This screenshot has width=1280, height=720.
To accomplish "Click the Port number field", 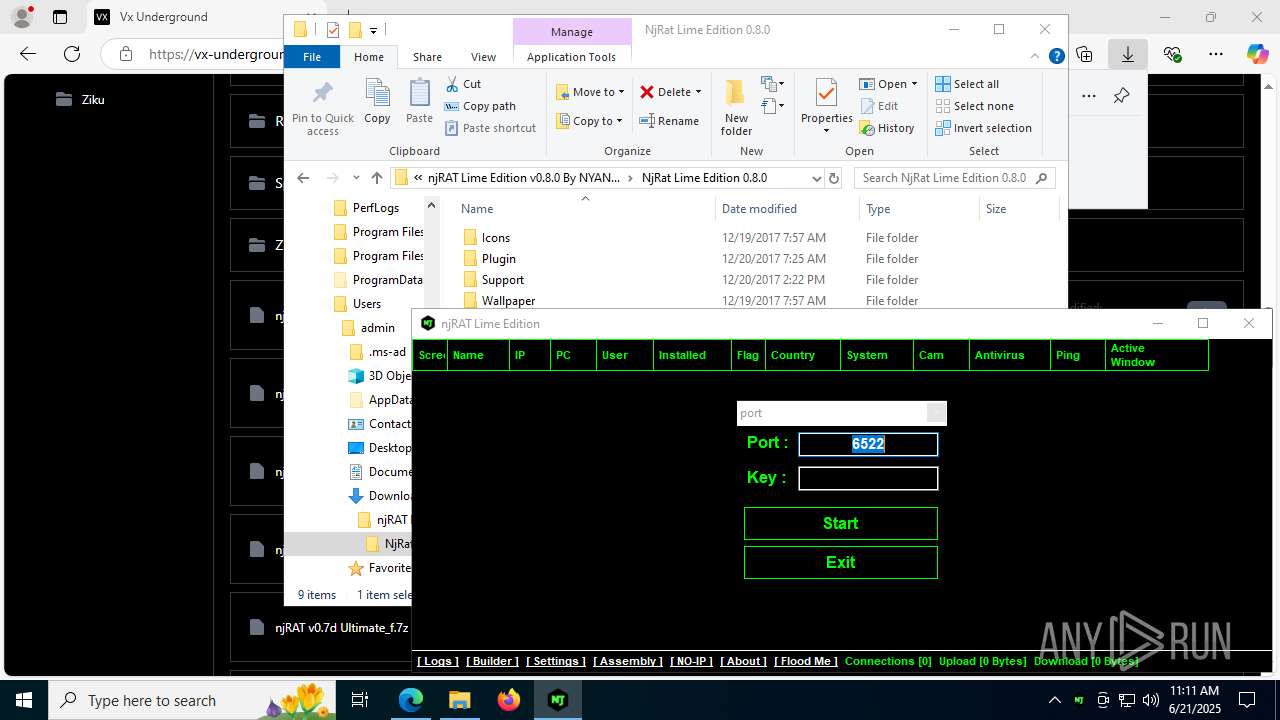I will 868,444.
